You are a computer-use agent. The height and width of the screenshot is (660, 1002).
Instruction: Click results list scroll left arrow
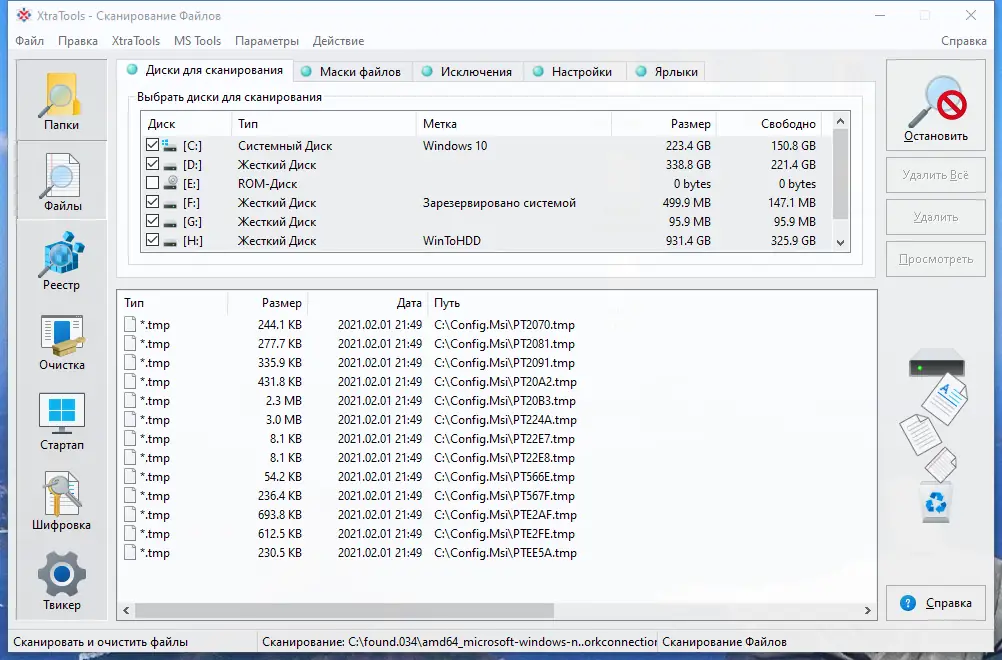[126, 610]
